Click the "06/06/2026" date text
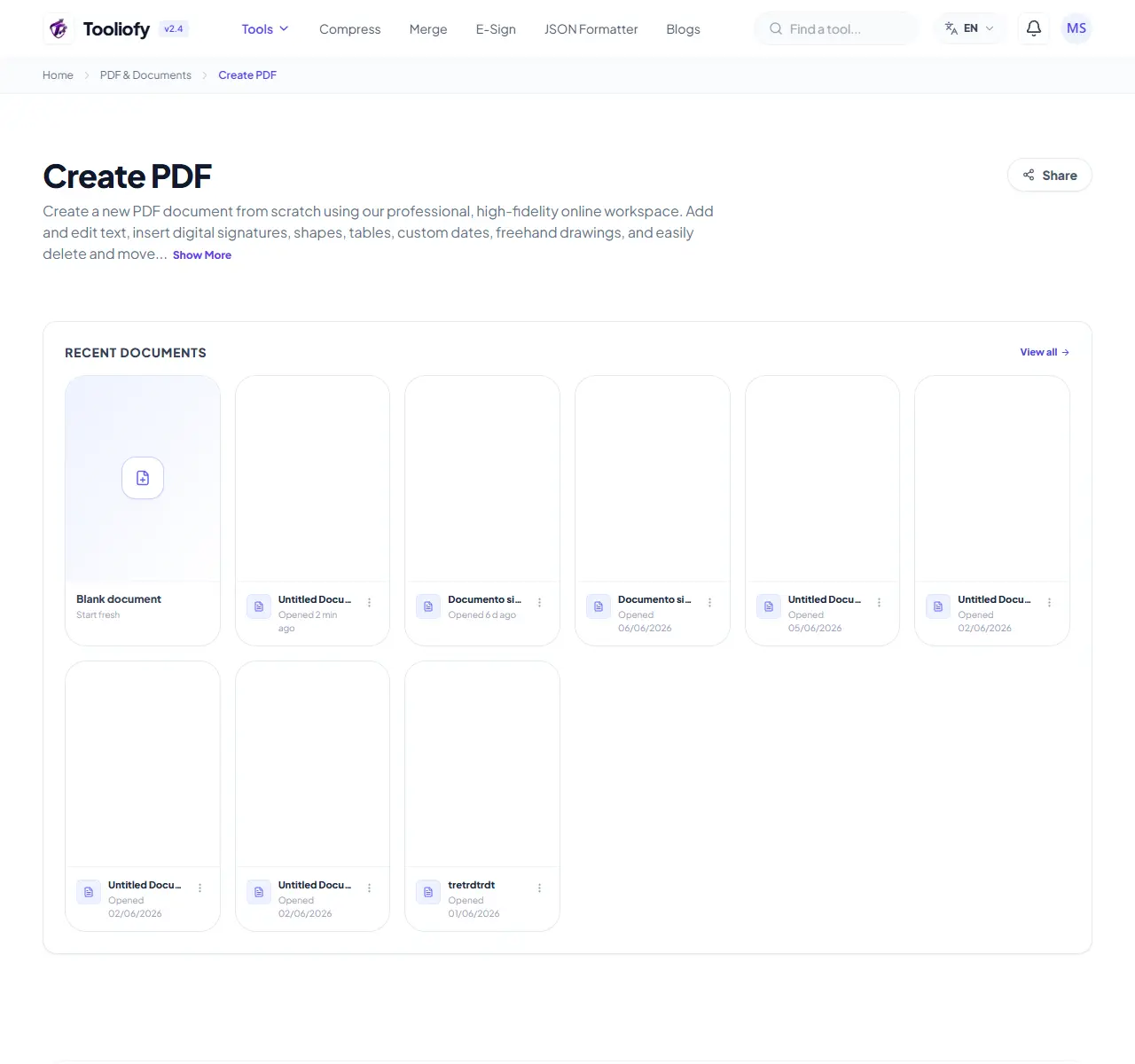 pos(645,629)
